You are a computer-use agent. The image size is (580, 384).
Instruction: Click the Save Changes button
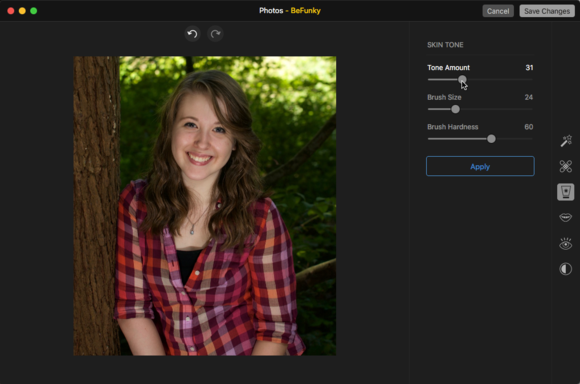pos(547,11)
